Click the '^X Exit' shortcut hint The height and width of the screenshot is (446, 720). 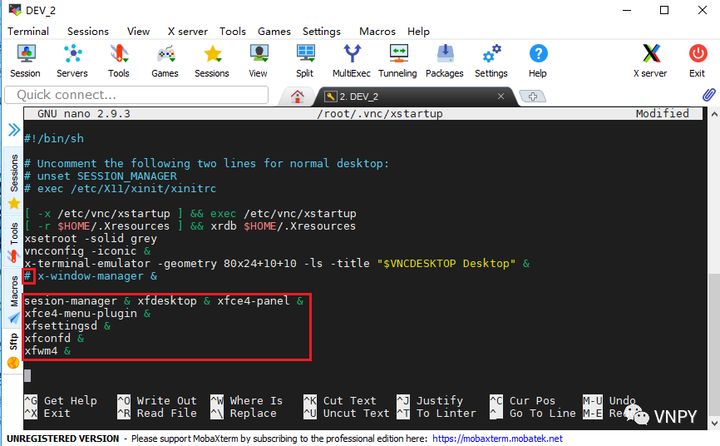click(x=47, y=413)
